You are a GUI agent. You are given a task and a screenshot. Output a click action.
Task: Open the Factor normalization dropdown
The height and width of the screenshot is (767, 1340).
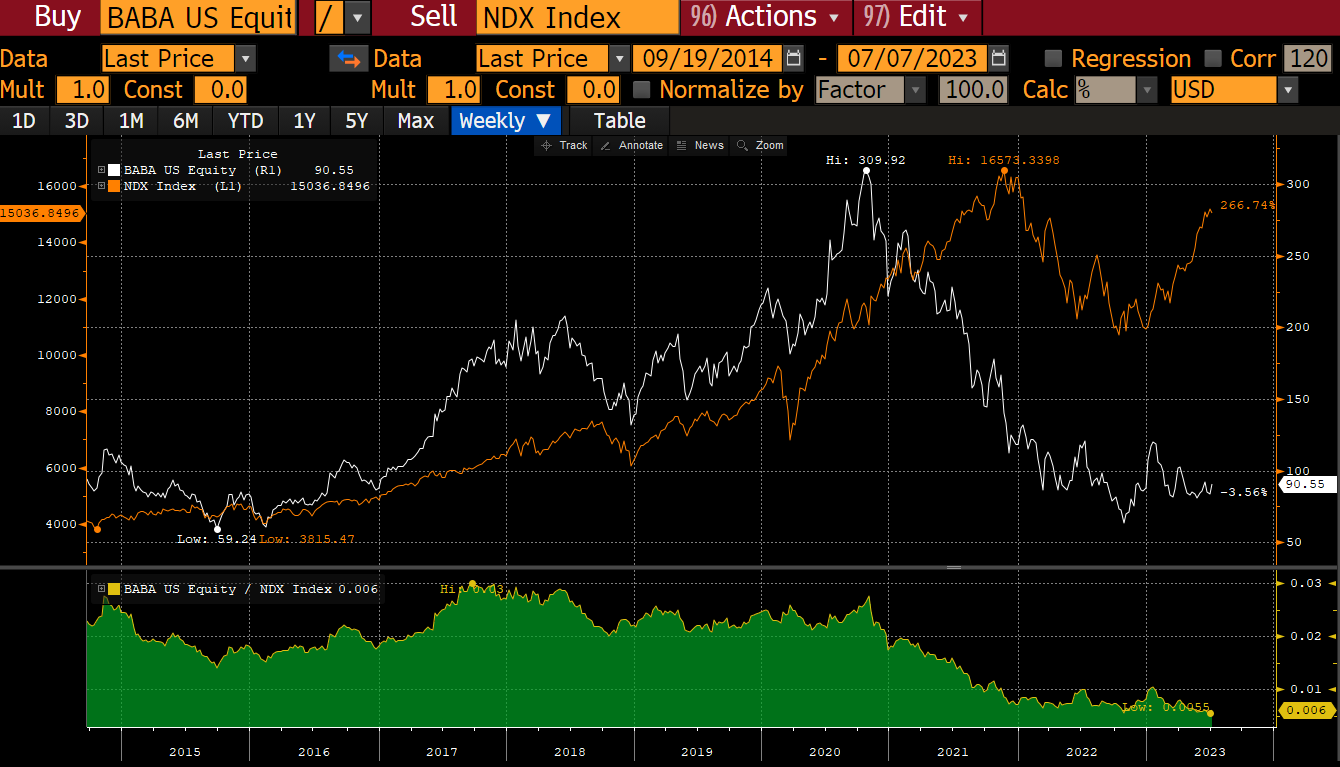point(915,90)
